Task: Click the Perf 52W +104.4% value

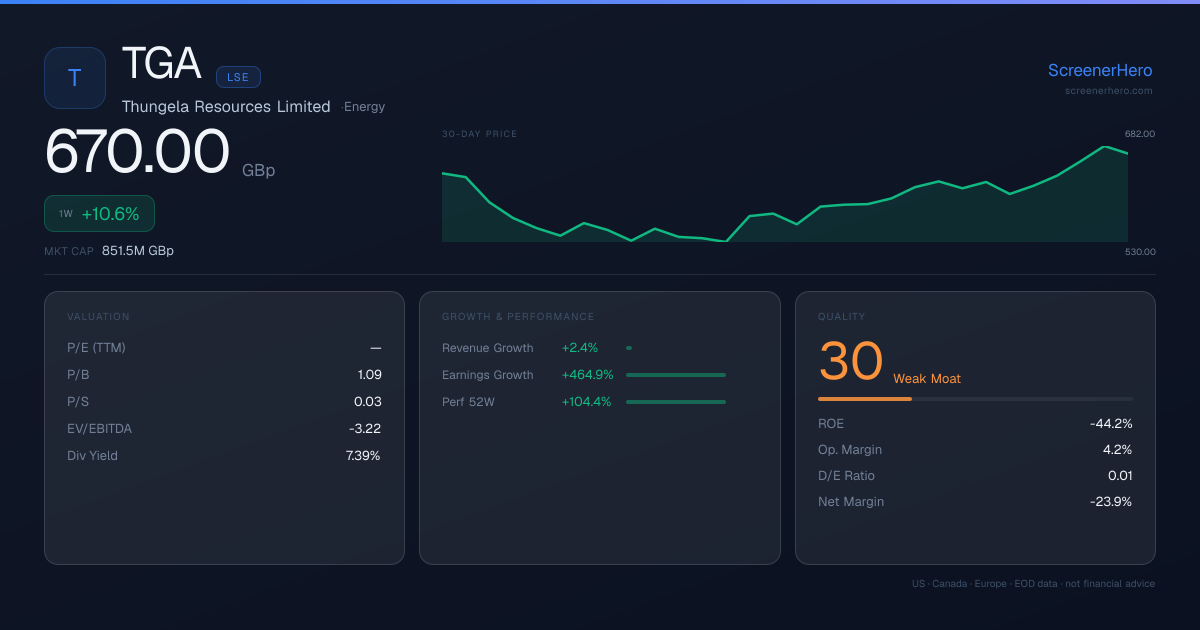Action: [587, 402]
